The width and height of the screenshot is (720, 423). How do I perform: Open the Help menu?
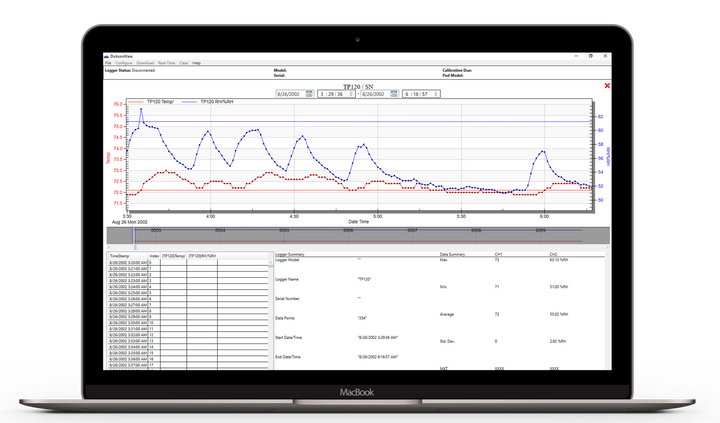tap(197, 63)
